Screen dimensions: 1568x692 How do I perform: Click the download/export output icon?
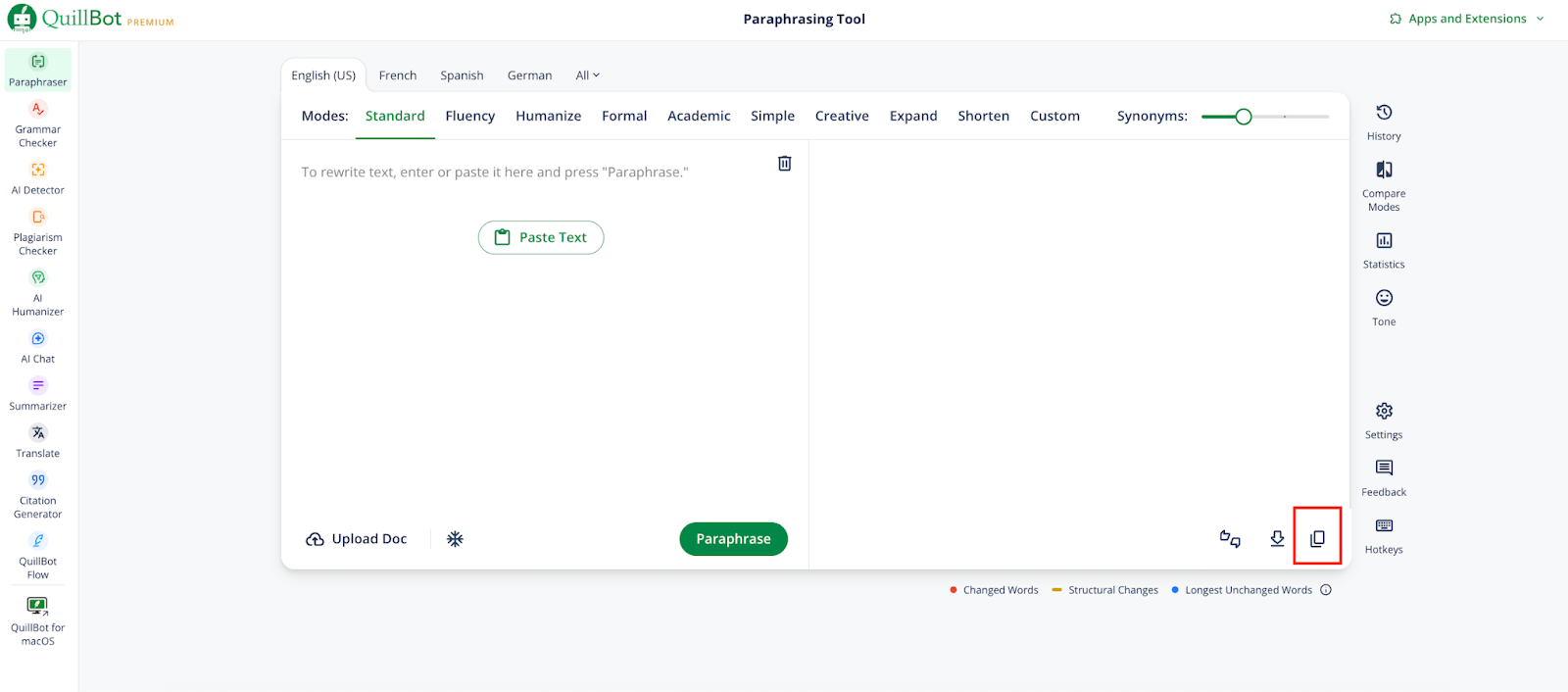point(1277,538)
